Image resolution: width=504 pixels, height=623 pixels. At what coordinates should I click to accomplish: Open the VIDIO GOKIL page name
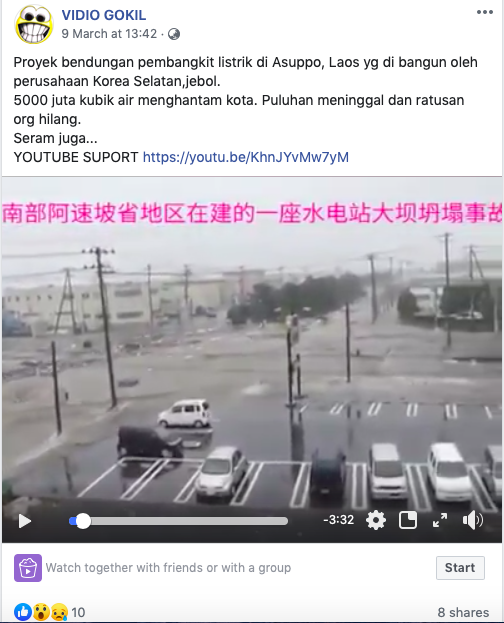click(104, 15)
